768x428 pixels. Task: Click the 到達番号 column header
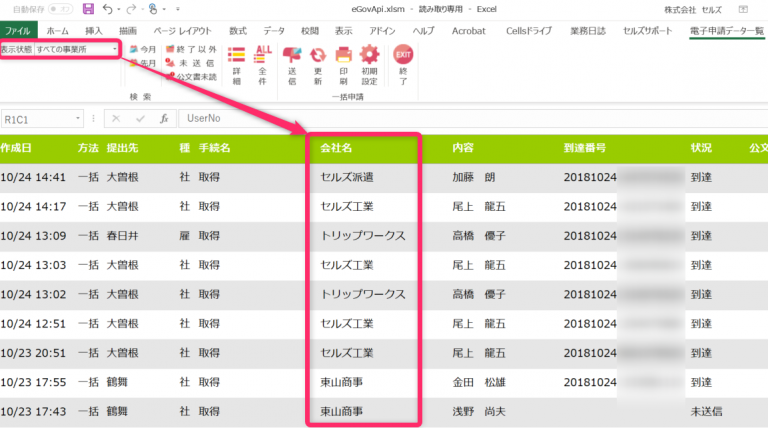click(585, 148)
